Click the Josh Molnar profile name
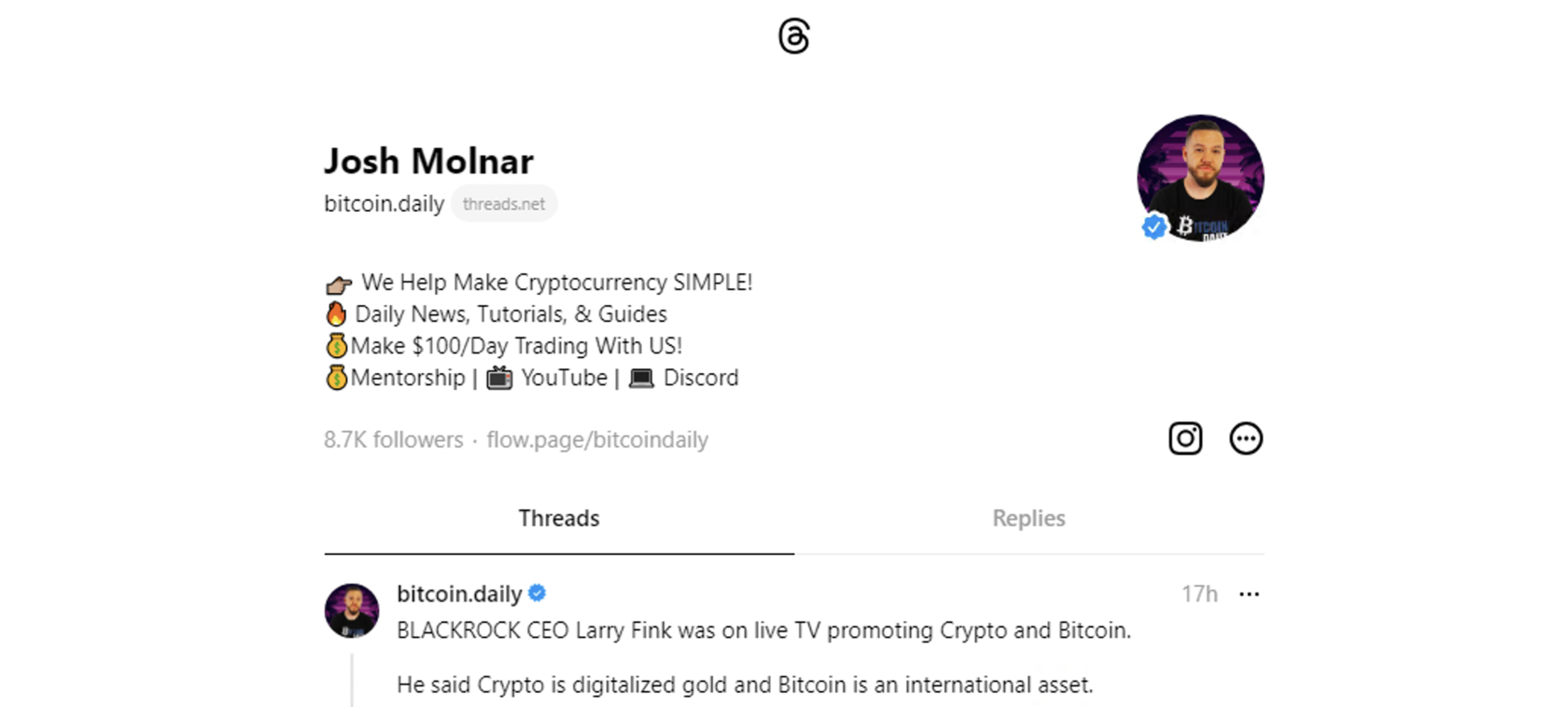The height and width of the screenshot is (707, 1568). (x=428, y=161)
